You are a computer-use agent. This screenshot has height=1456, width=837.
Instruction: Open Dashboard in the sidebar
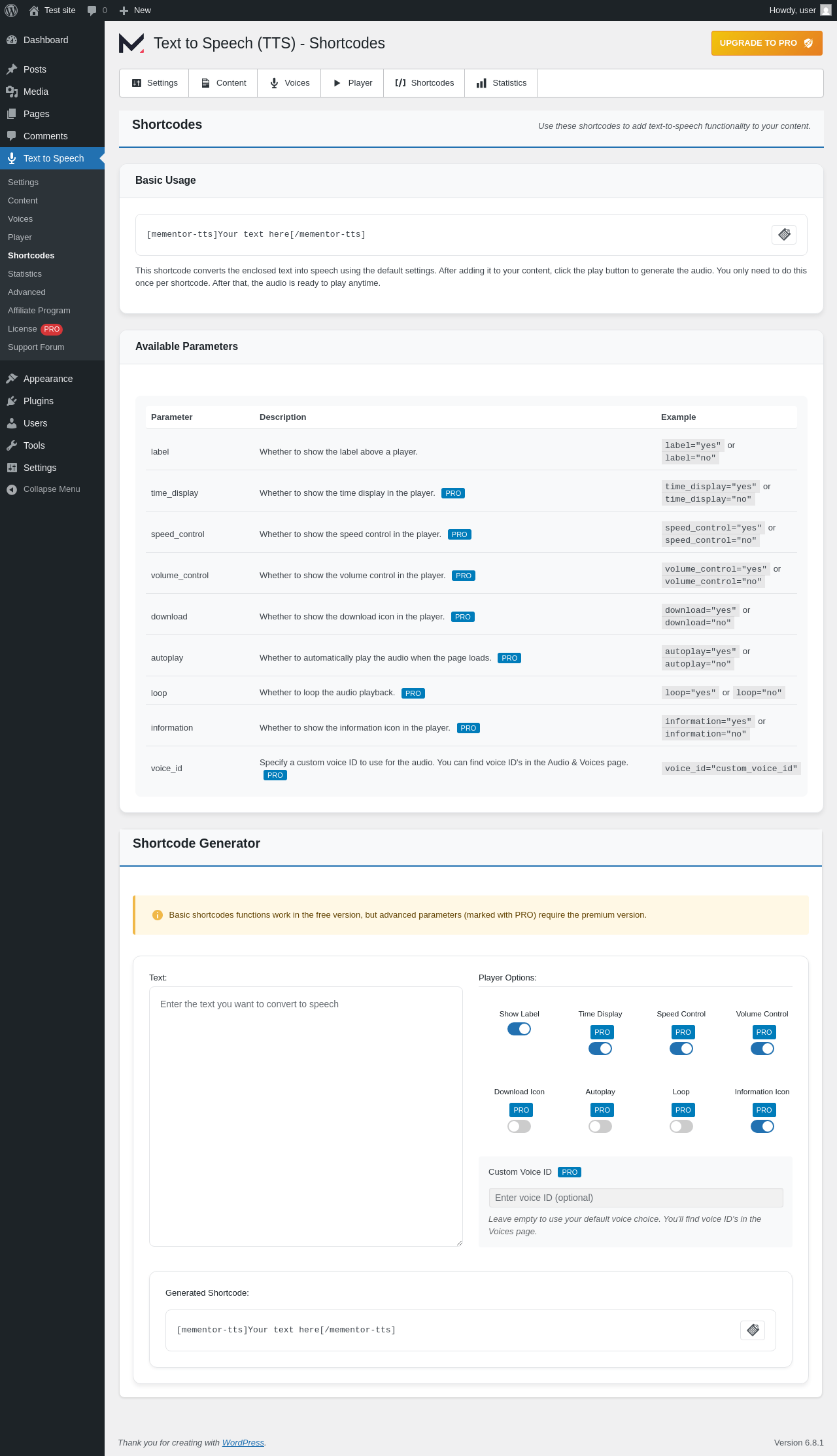[52, 40]
